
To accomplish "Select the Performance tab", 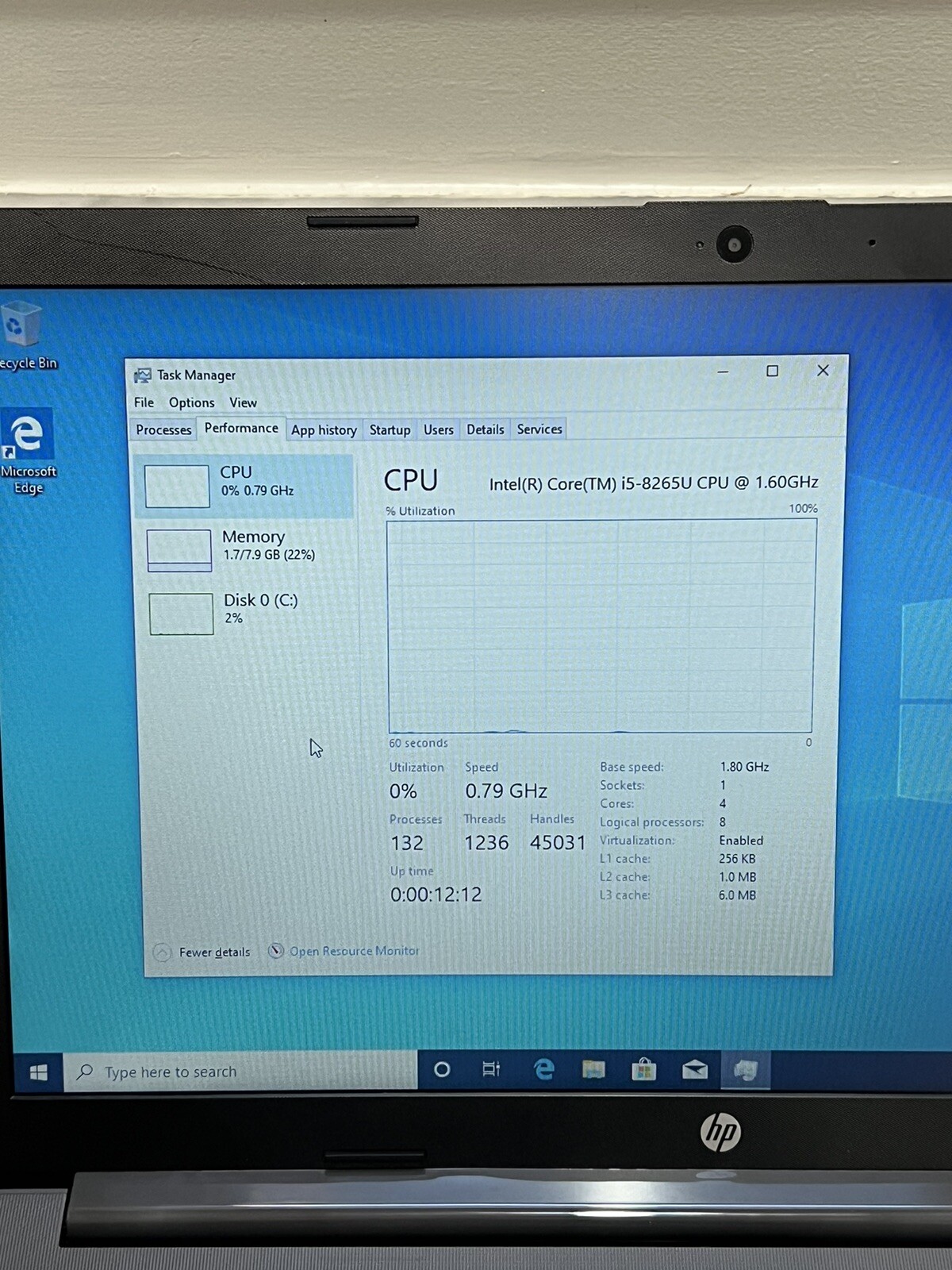I will click(241, 428).
